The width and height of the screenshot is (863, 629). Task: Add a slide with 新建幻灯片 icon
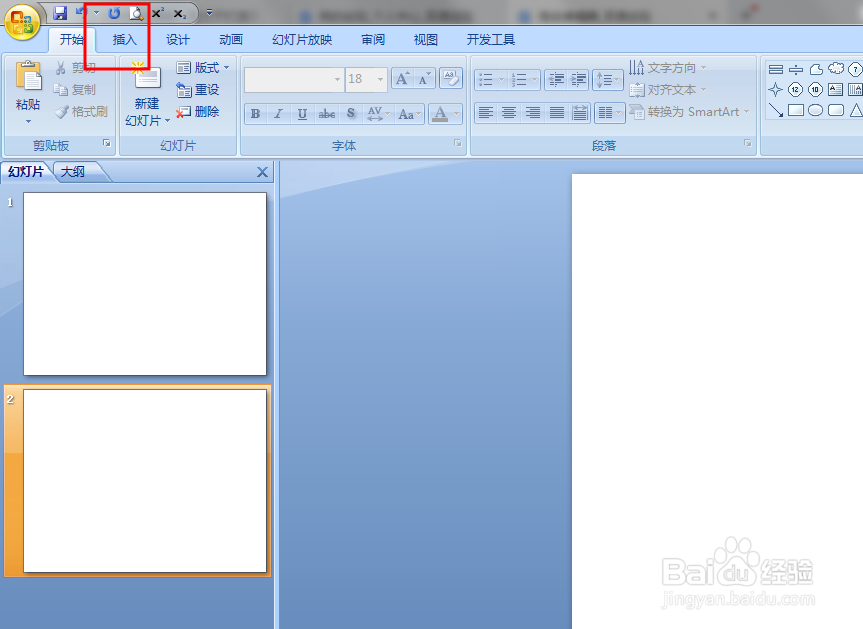coord(146,76)
